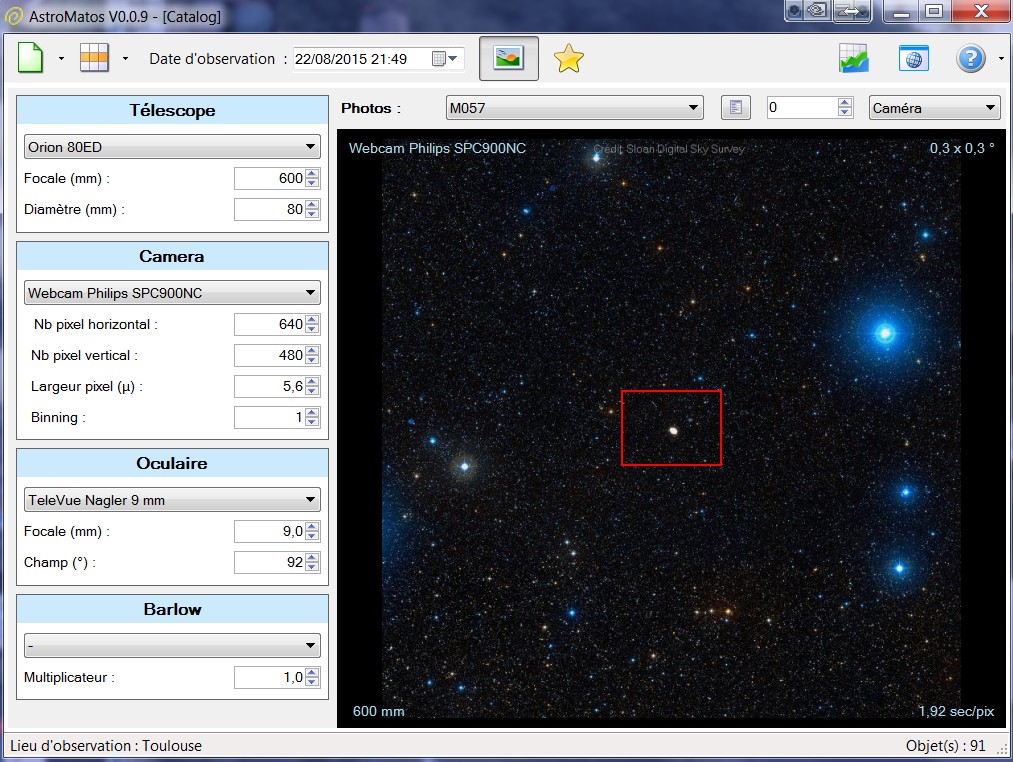
Task: Open the Webcam Philips SPC900NC dropdown
Action: pos(172,293)
